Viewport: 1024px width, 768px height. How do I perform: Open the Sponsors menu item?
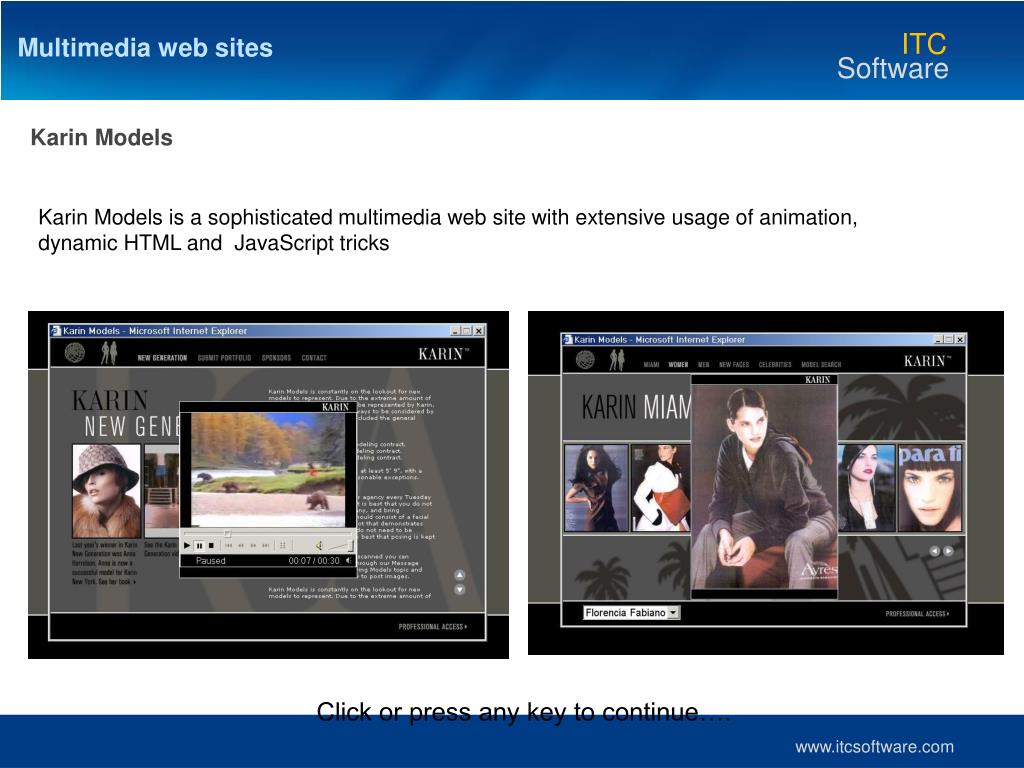tap(276, 358)
